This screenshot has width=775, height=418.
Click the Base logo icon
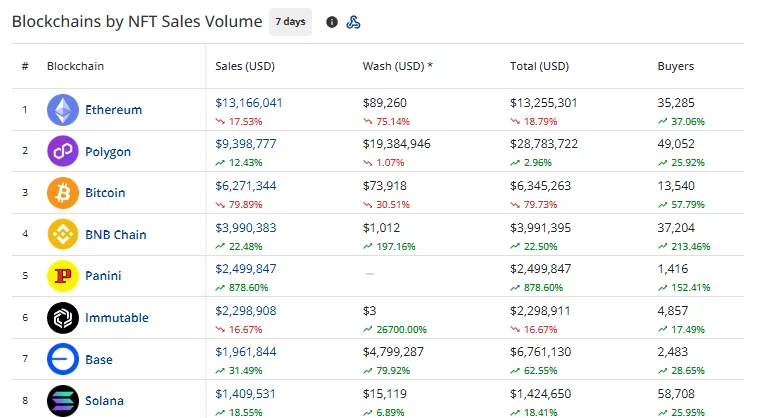63,359
